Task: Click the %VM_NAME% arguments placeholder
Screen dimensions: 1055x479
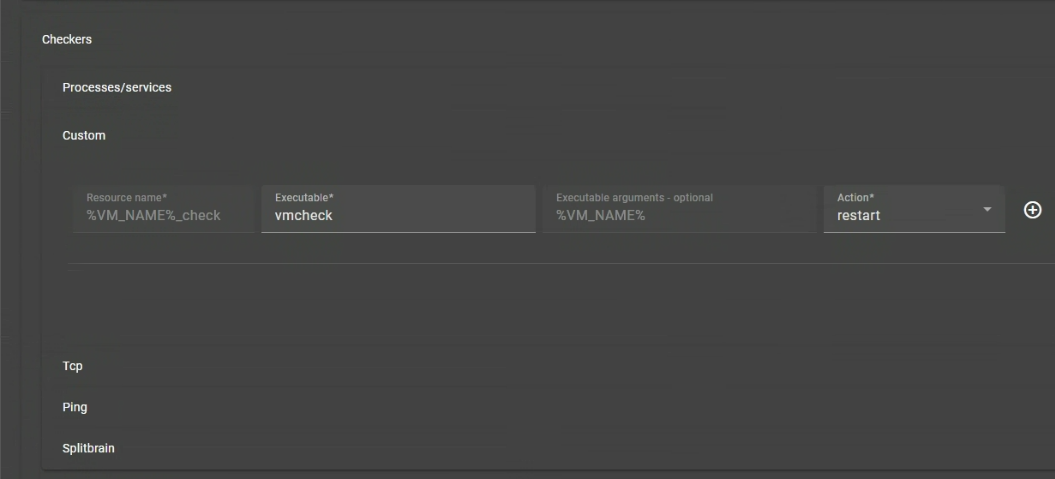Action: 601,216
